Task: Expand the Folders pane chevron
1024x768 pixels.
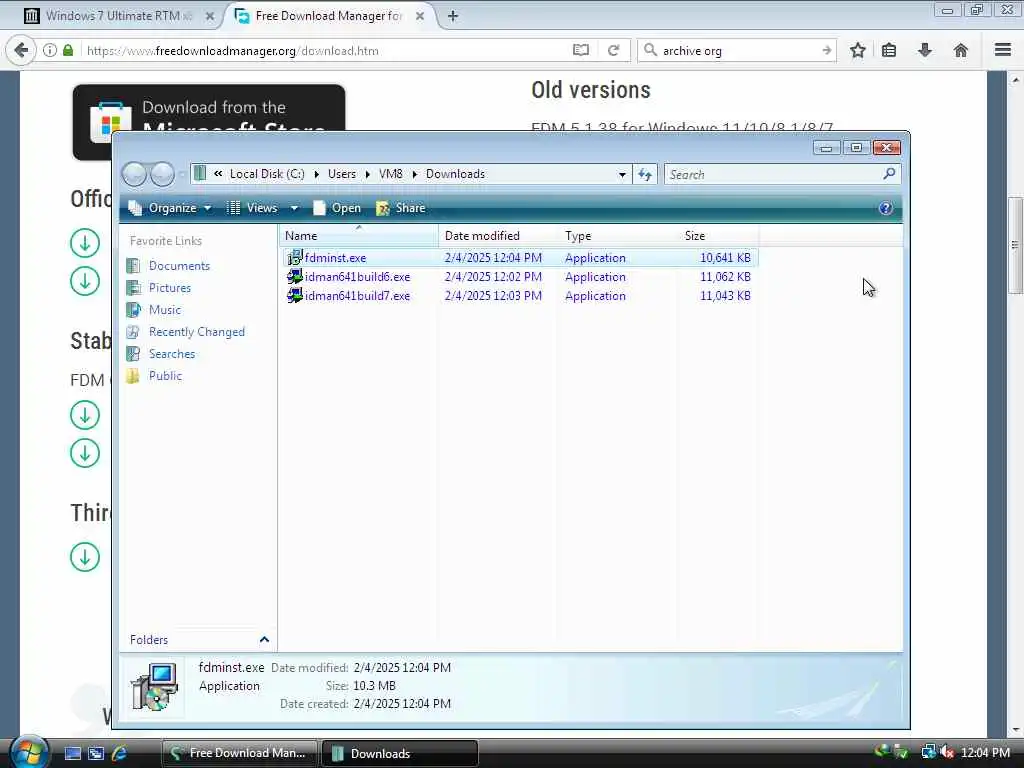Action: (x=264, y=639)
